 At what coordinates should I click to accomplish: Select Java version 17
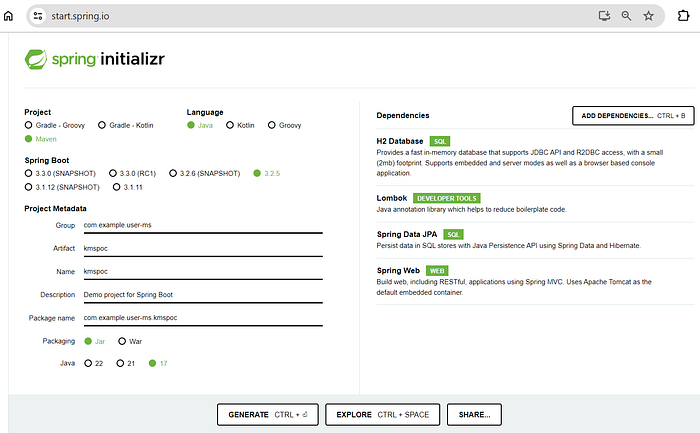pyautogui.click(x=158, y=363)
